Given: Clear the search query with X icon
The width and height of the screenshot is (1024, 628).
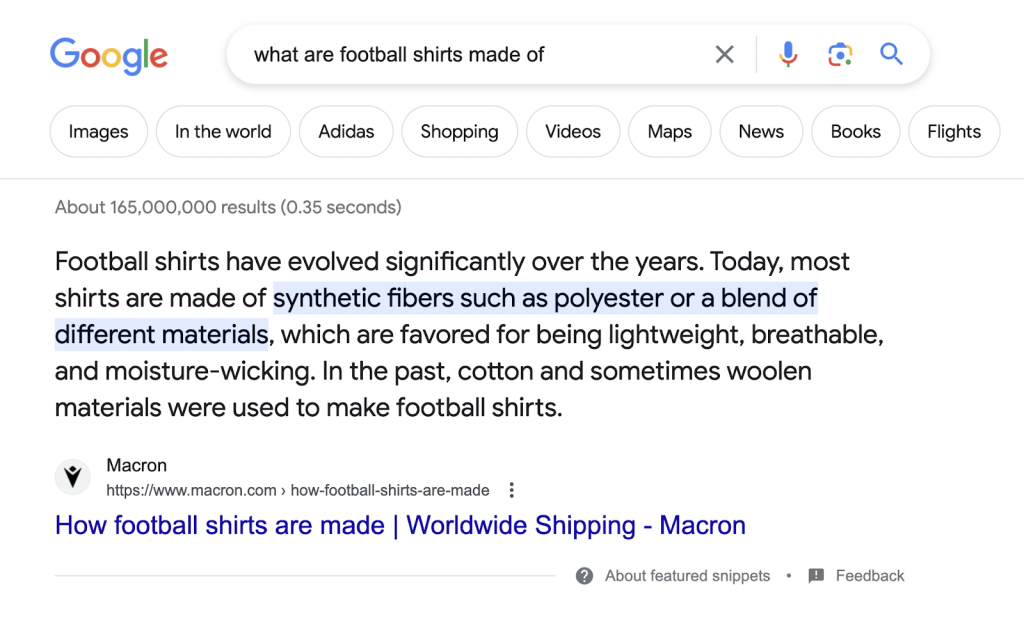Looking at the screenshot, I should 724,54.
